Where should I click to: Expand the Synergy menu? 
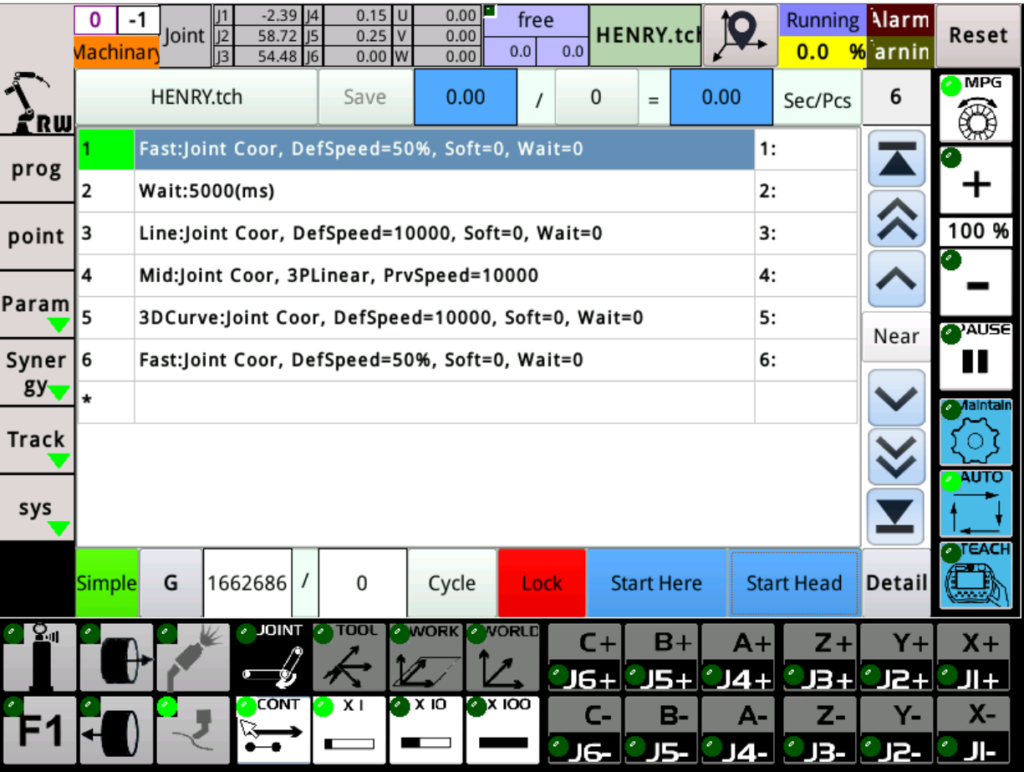(x=37, y=373)
